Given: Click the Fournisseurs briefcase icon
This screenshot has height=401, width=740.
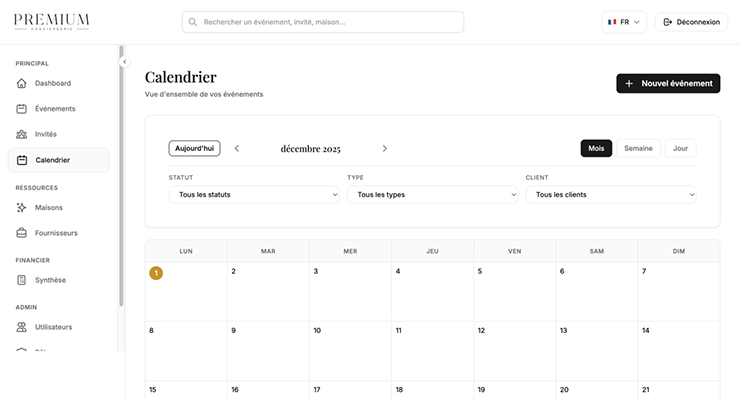Looking at the screenshot, I should click(x=22, y=233).
